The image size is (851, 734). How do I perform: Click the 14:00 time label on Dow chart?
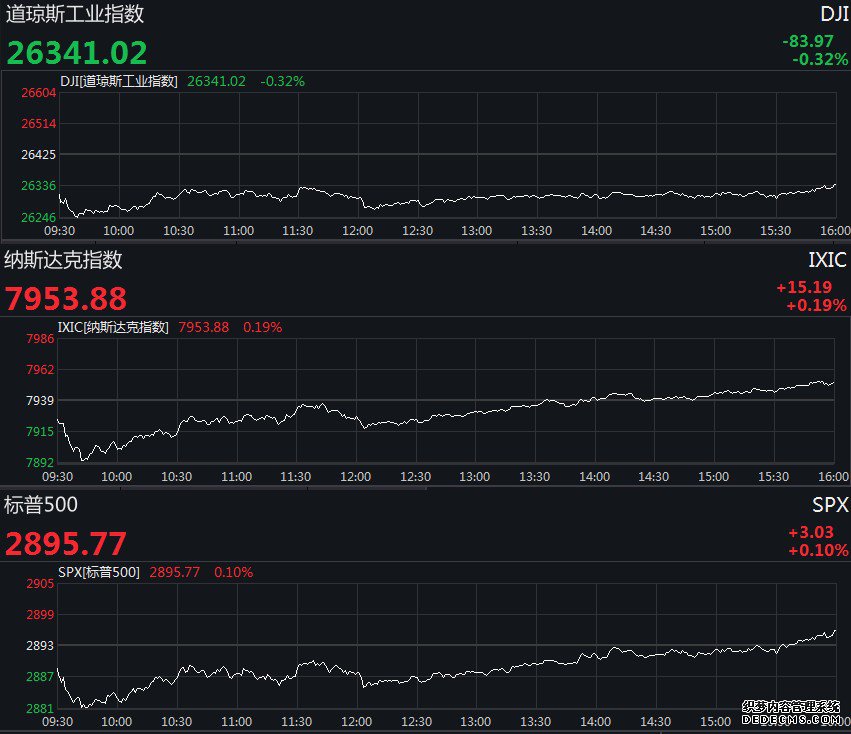(x=596, y=231)
